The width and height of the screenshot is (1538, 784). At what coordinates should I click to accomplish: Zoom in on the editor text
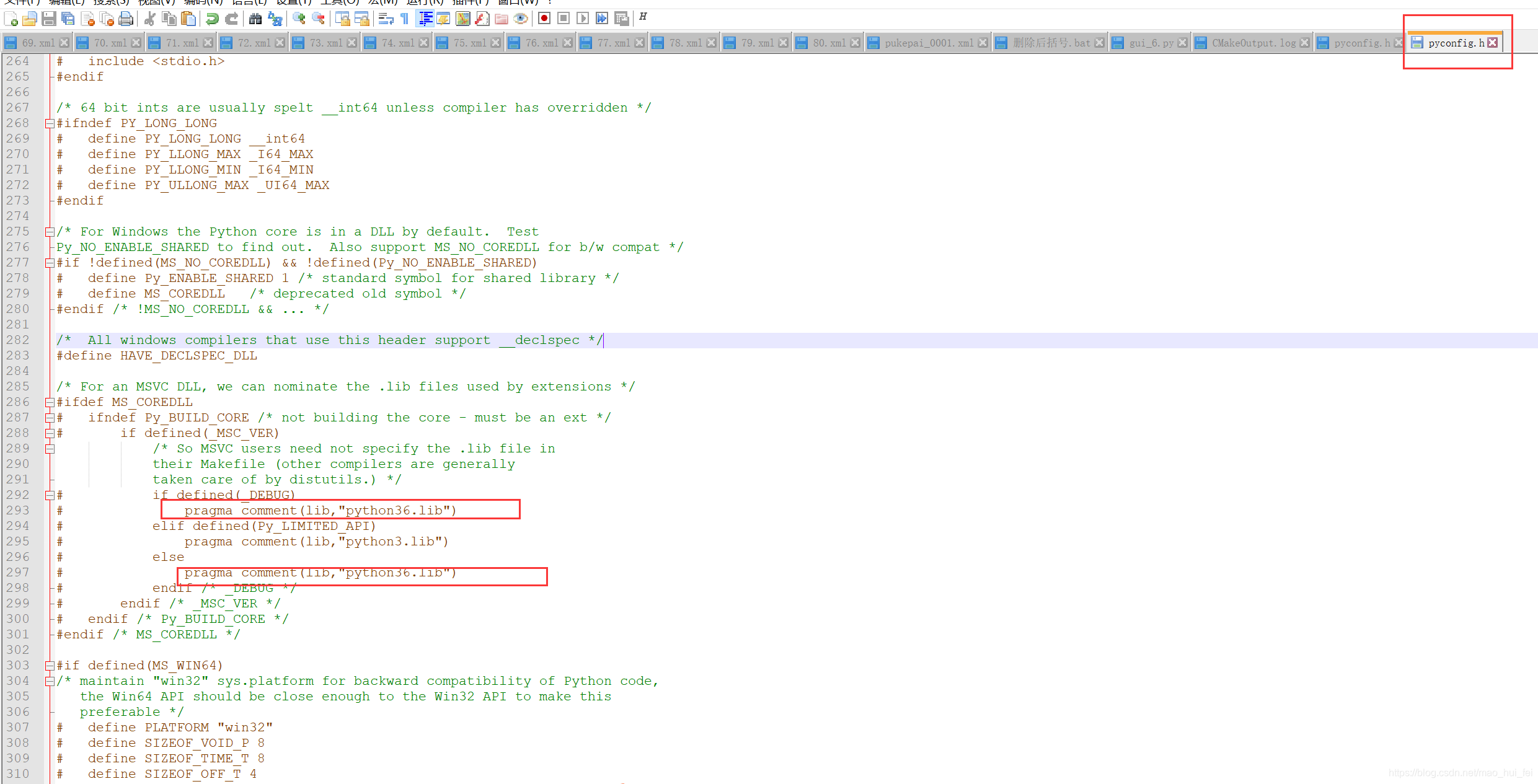coord(299,19)
